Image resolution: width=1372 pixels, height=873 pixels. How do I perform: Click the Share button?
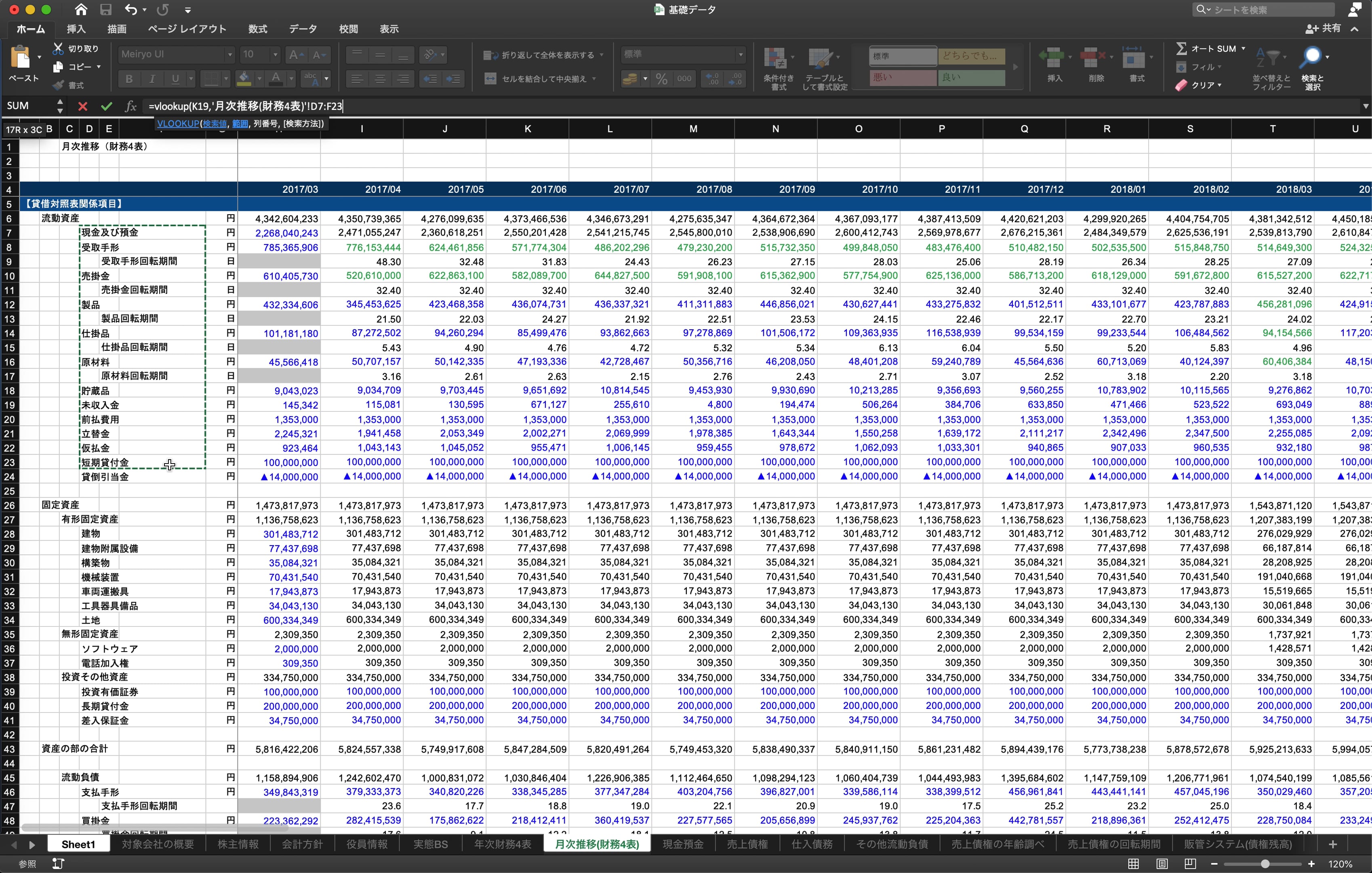(x=1324, y=28)
